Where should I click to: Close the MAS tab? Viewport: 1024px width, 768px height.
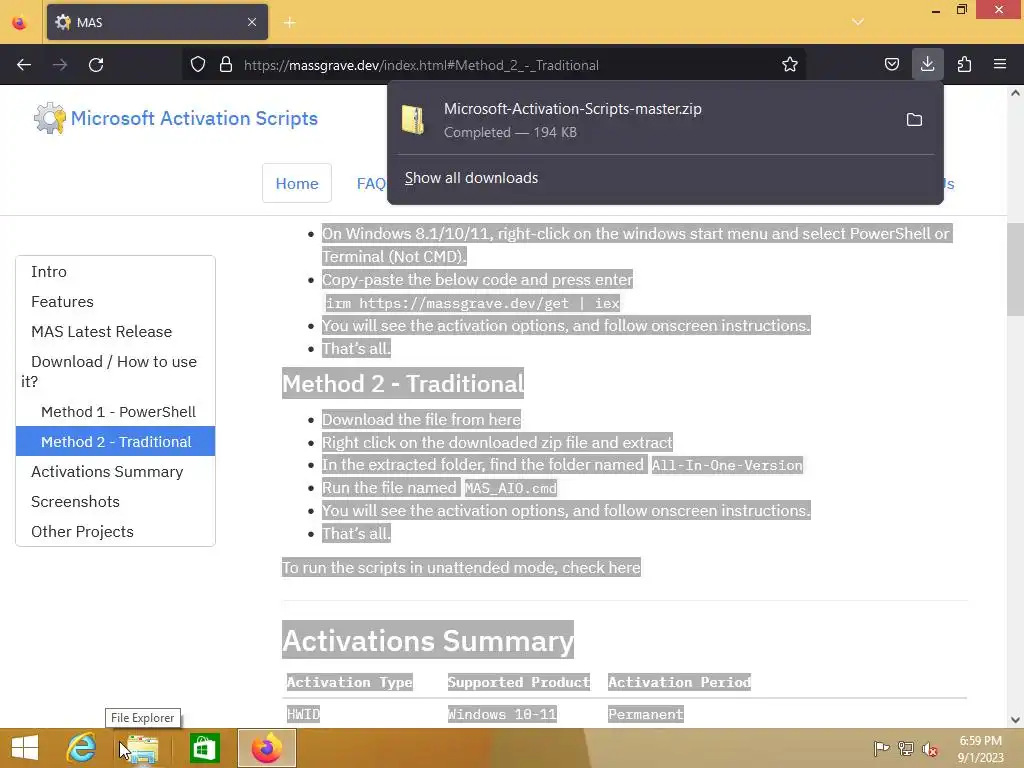[x=252, y=22]
